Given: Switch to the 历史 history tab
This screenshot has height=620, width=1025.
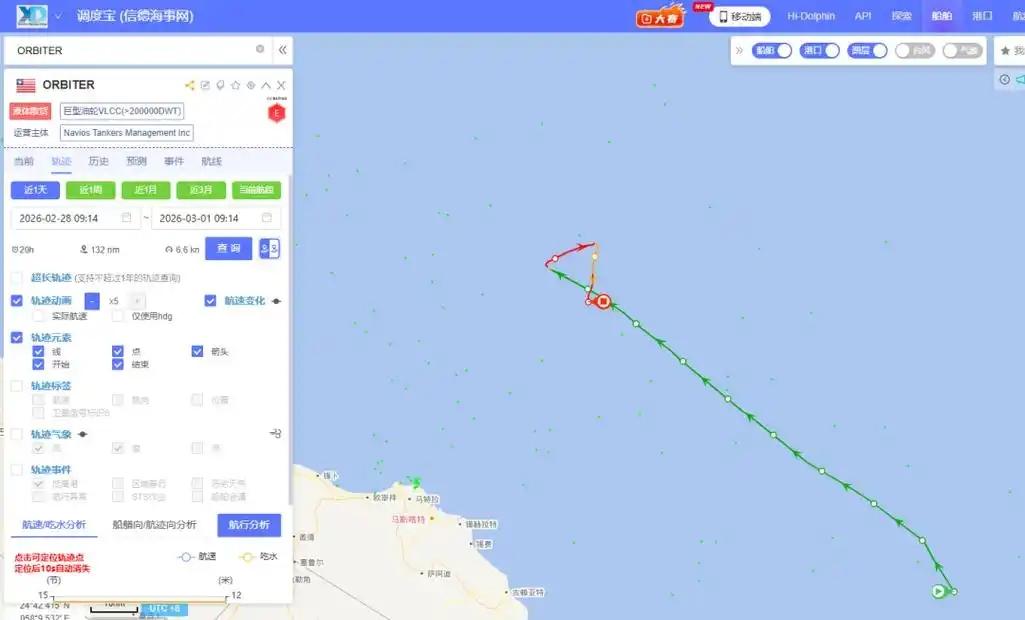Looking at the screenshot, I should pyautogui.click(x=99, y=162).
